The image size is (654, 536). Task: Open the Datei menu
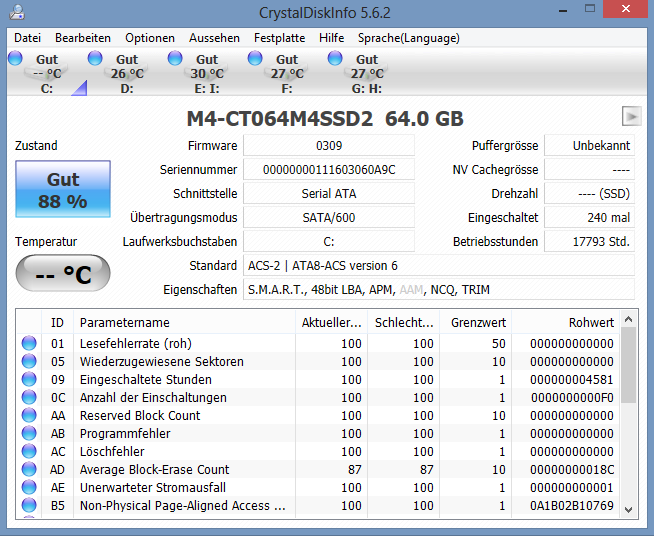pyautogui.click(x=28, y=38)
